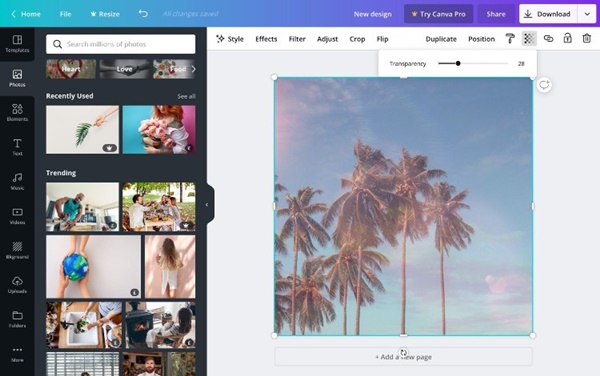This screenshot has height=376, width=600.
Task: Click the link chain icon
Action: tap(548, 39)
